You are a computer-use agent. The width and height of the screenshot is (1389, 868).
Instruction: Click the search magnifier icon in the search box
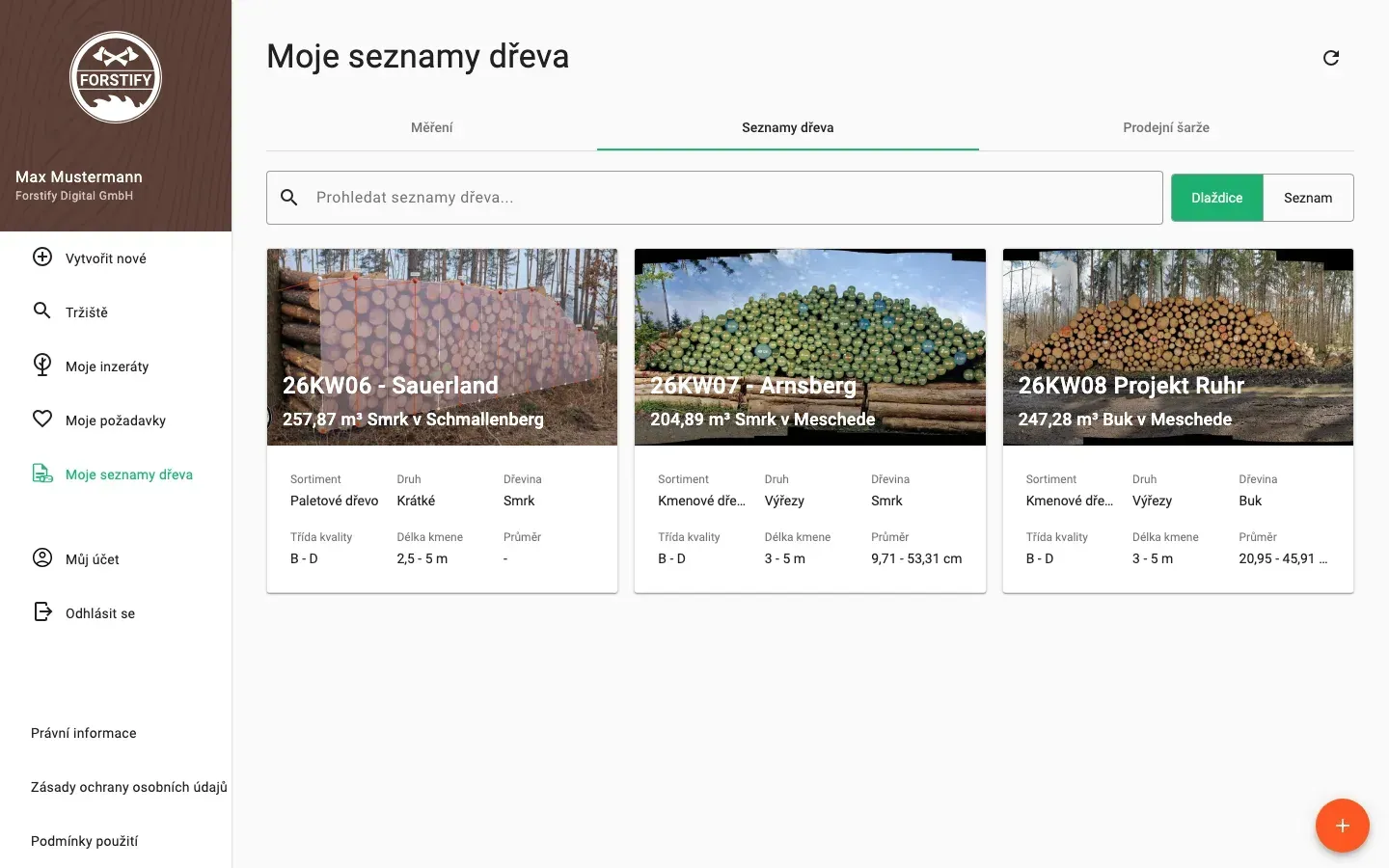288,198
